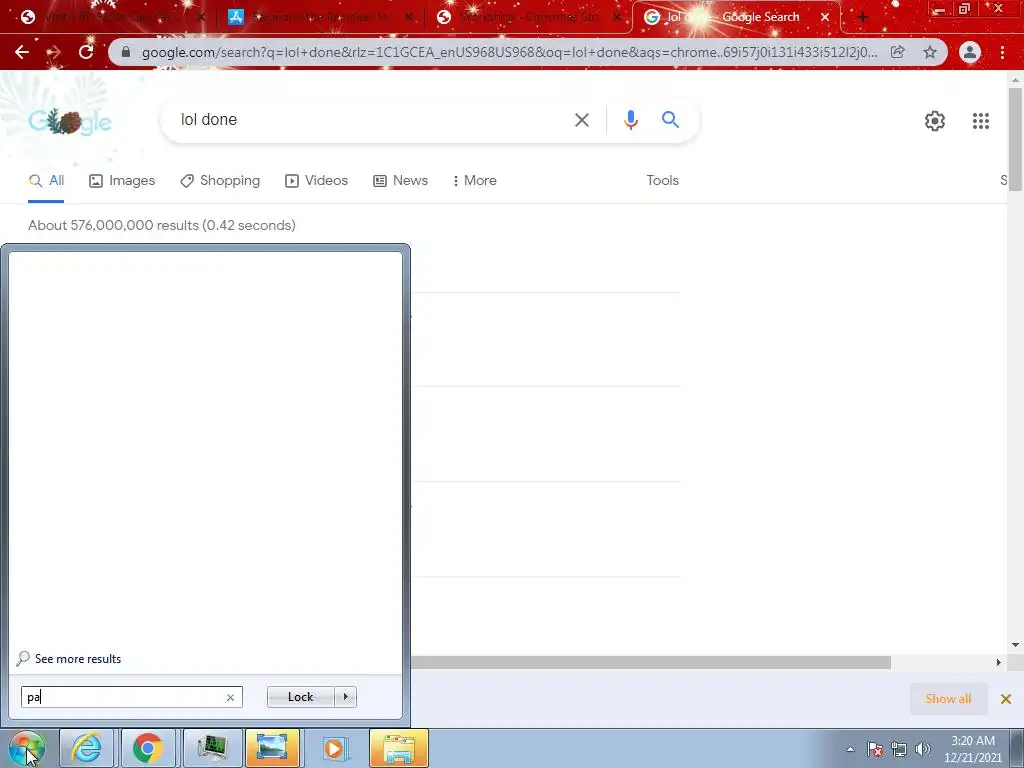Go back using the Chrome back arrow

point(22,52)
